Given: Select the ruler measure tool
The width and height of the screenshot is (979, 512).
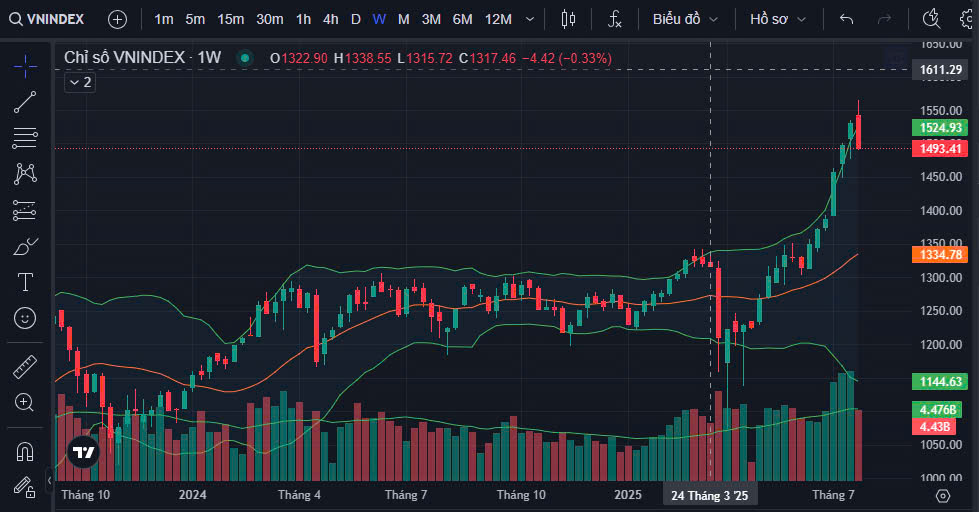Looking at the screenshot, I should tap(25, 366).
